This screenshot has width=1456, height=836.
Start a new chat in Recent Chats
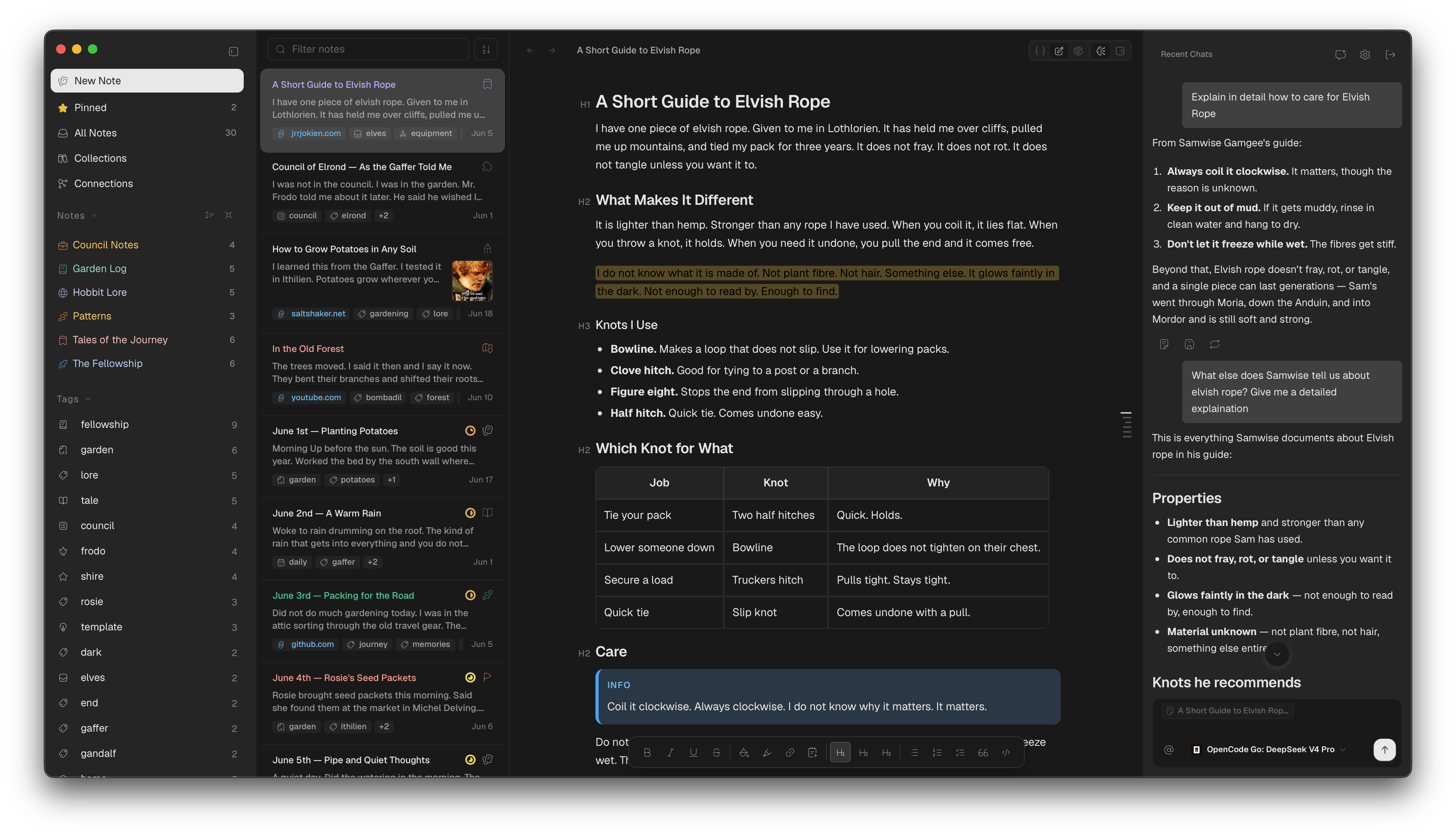pos(1340,55)
